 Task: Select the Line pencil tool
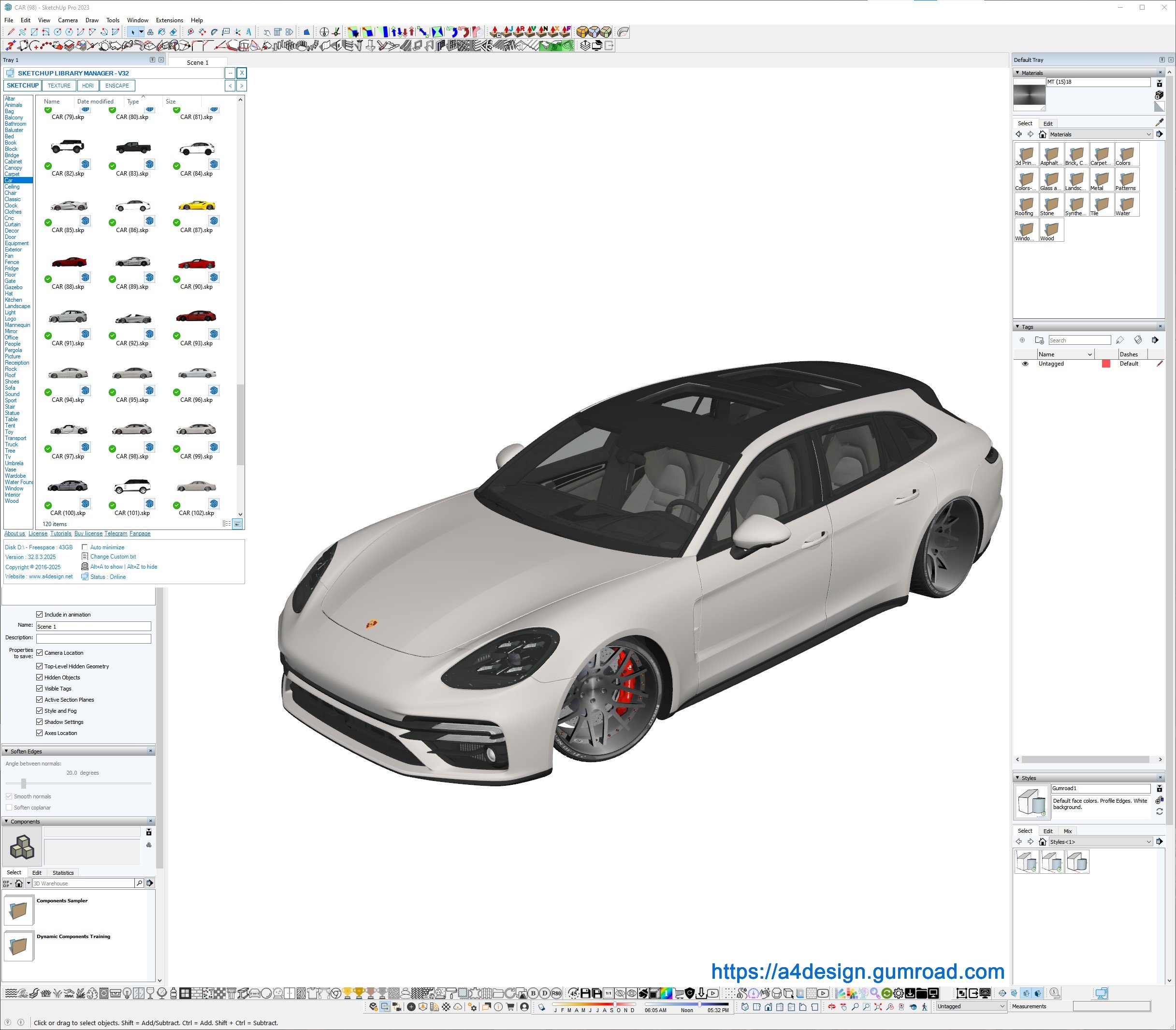11,32
